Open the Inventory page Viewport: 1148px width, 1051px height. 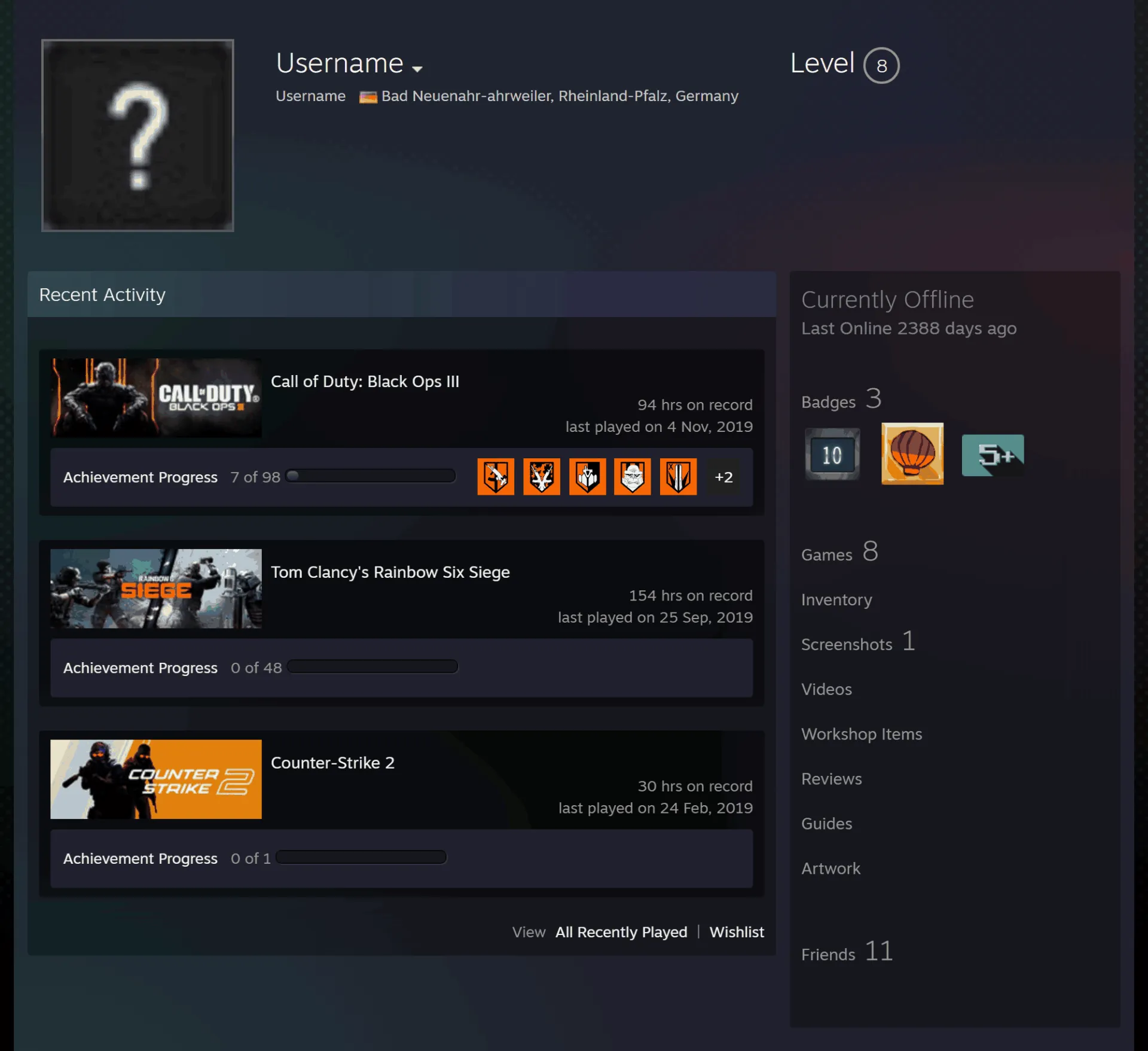click(x=836, y=599)
